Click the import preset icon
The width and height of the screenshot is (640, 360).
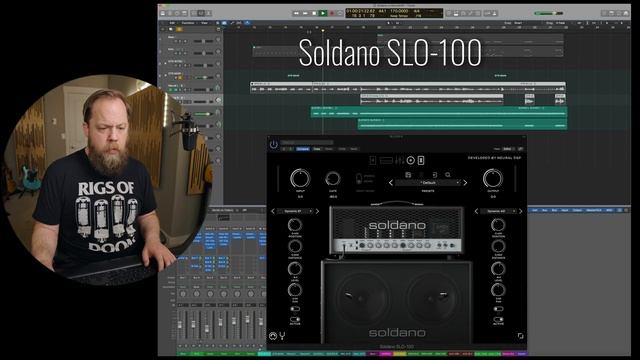[x=435, y=175]
